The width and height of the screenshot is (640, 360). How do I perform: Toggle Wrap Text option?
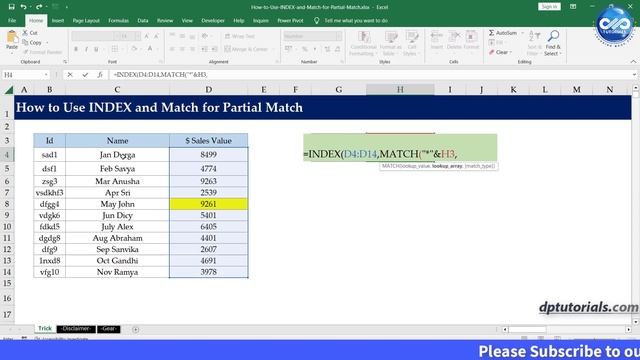240,36
